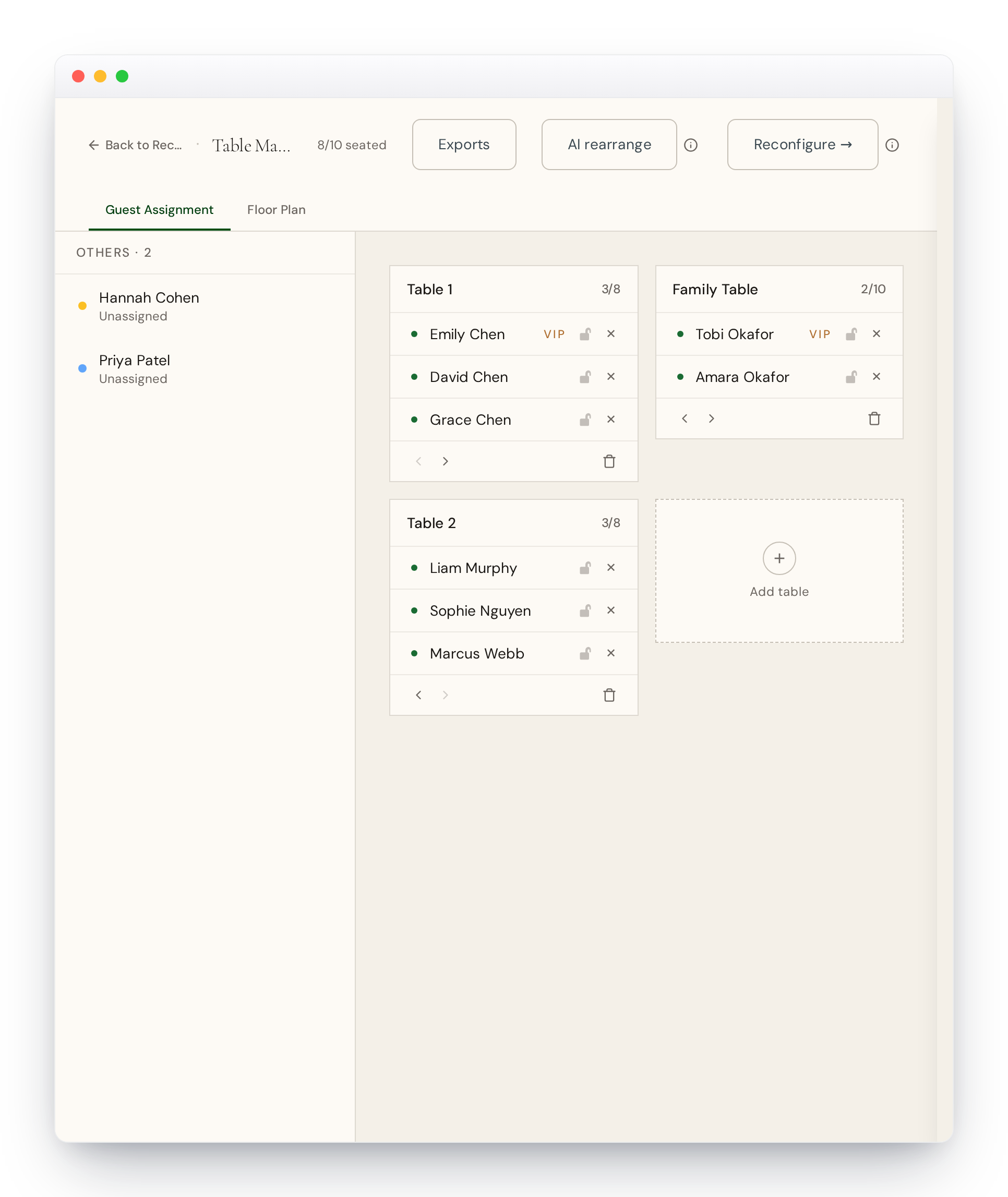Remove Amara Okafor from Family Table
The image size is (1008, 1197).
click(x=876, y=377)
